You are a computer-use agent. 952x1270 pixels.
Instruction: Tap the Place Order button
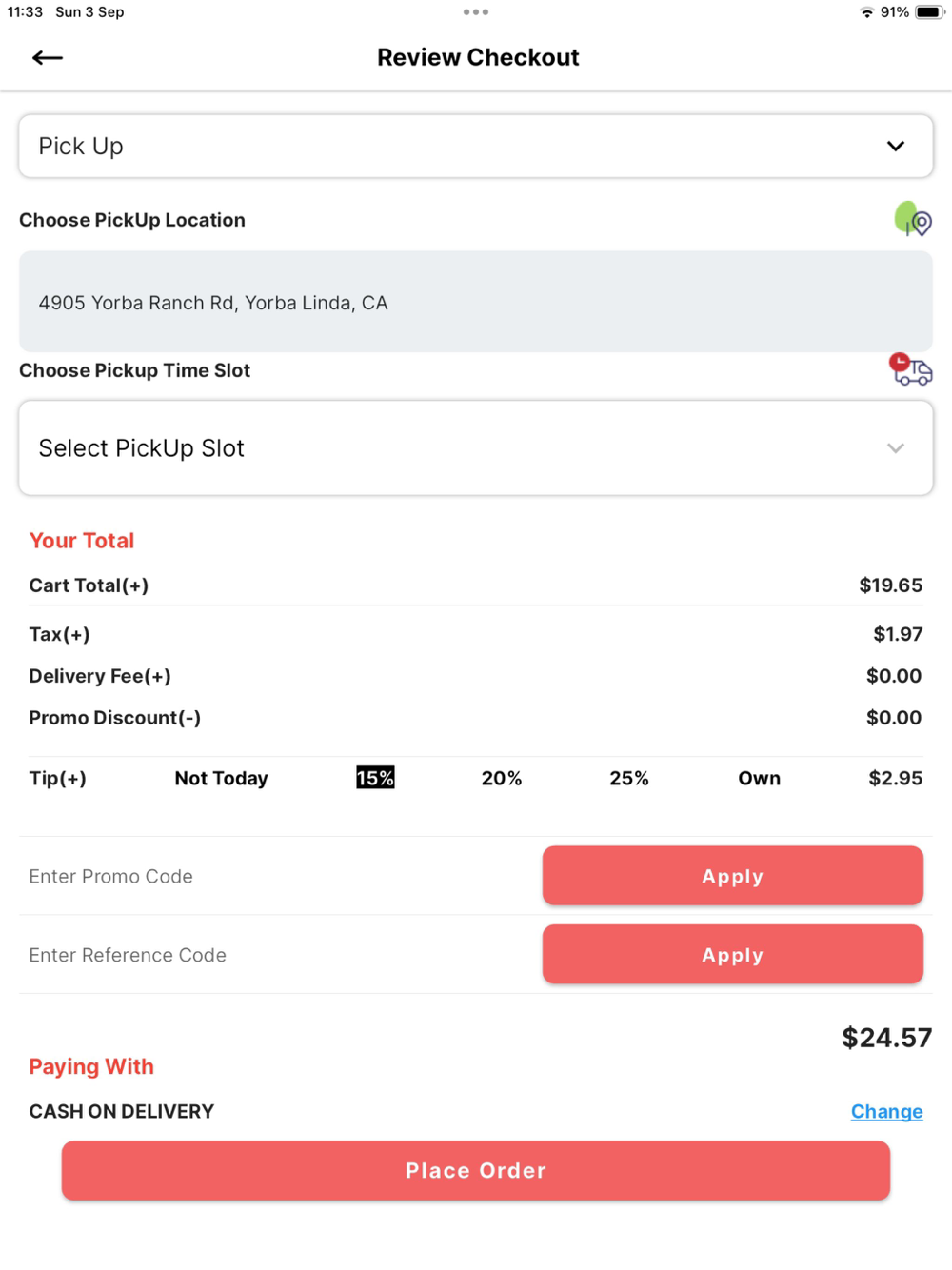(x=476, y=1171)
